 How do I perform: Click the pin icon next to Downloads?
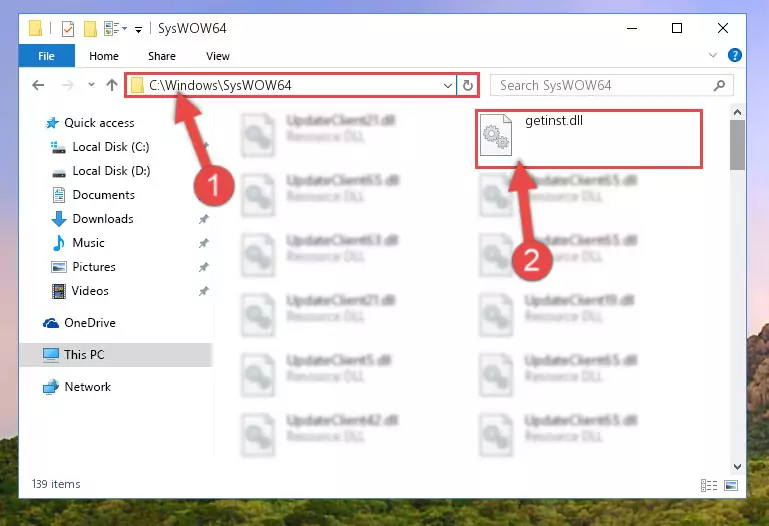coord(204,219)
